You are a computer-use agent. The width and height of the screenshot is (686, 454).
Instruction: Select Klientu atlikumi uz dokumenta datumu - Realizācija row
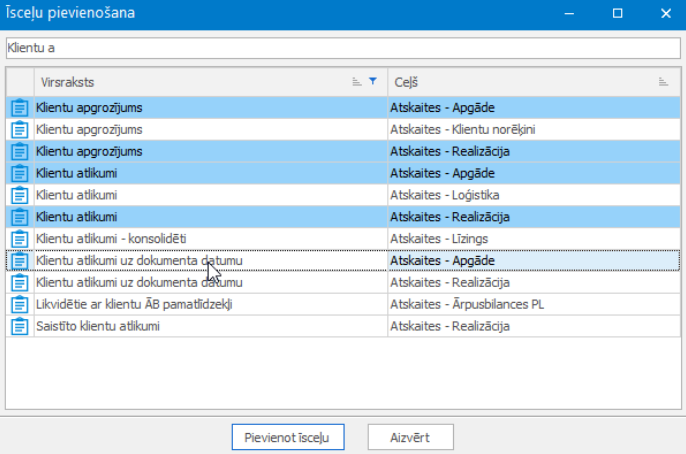point(139,283)
